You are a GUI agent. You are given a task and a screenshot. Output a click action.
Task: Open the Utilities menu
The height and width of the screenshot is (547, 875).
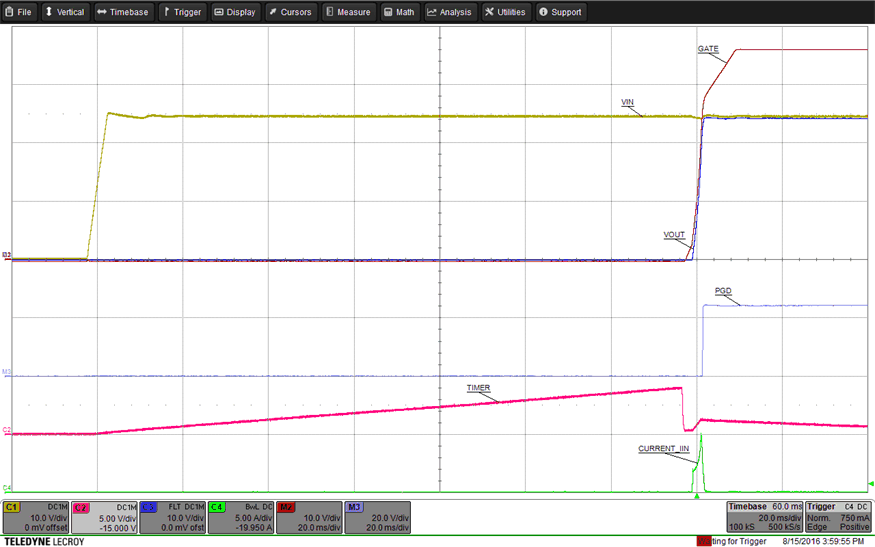tap(491, 12)
